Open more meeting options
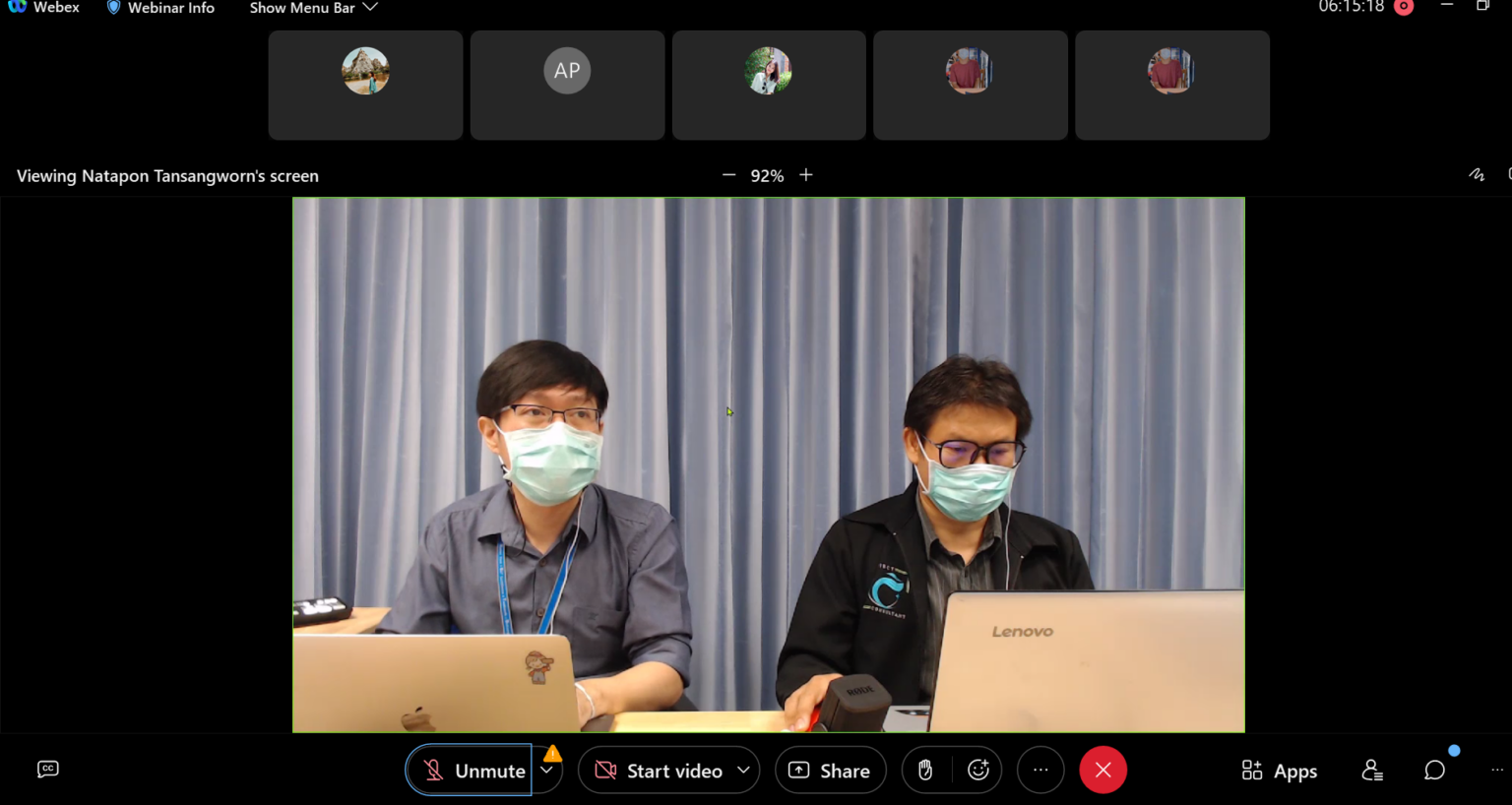 tap(1040, 770)
